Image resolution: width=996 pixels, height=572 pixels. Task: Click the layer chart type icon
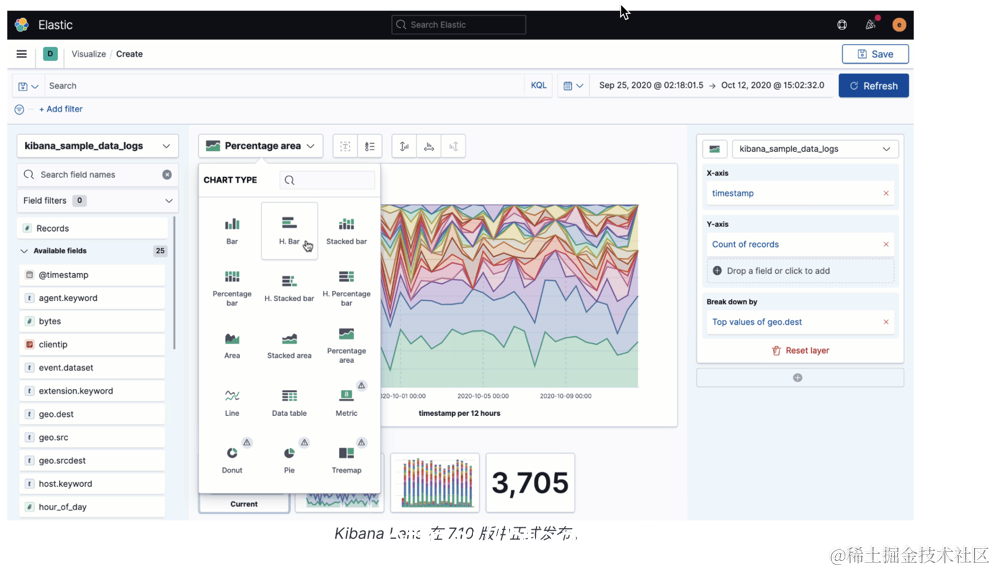pyautogui.click(x=715, y=149)
